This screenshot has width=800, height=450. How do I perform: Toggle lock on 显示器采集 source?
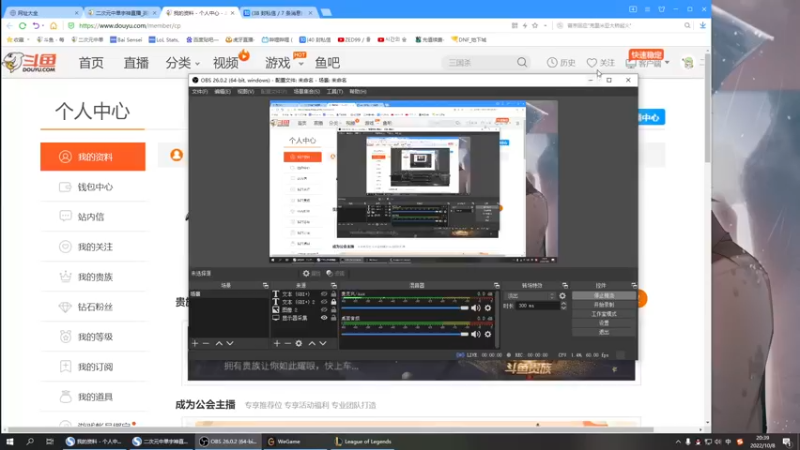(334, 318)
